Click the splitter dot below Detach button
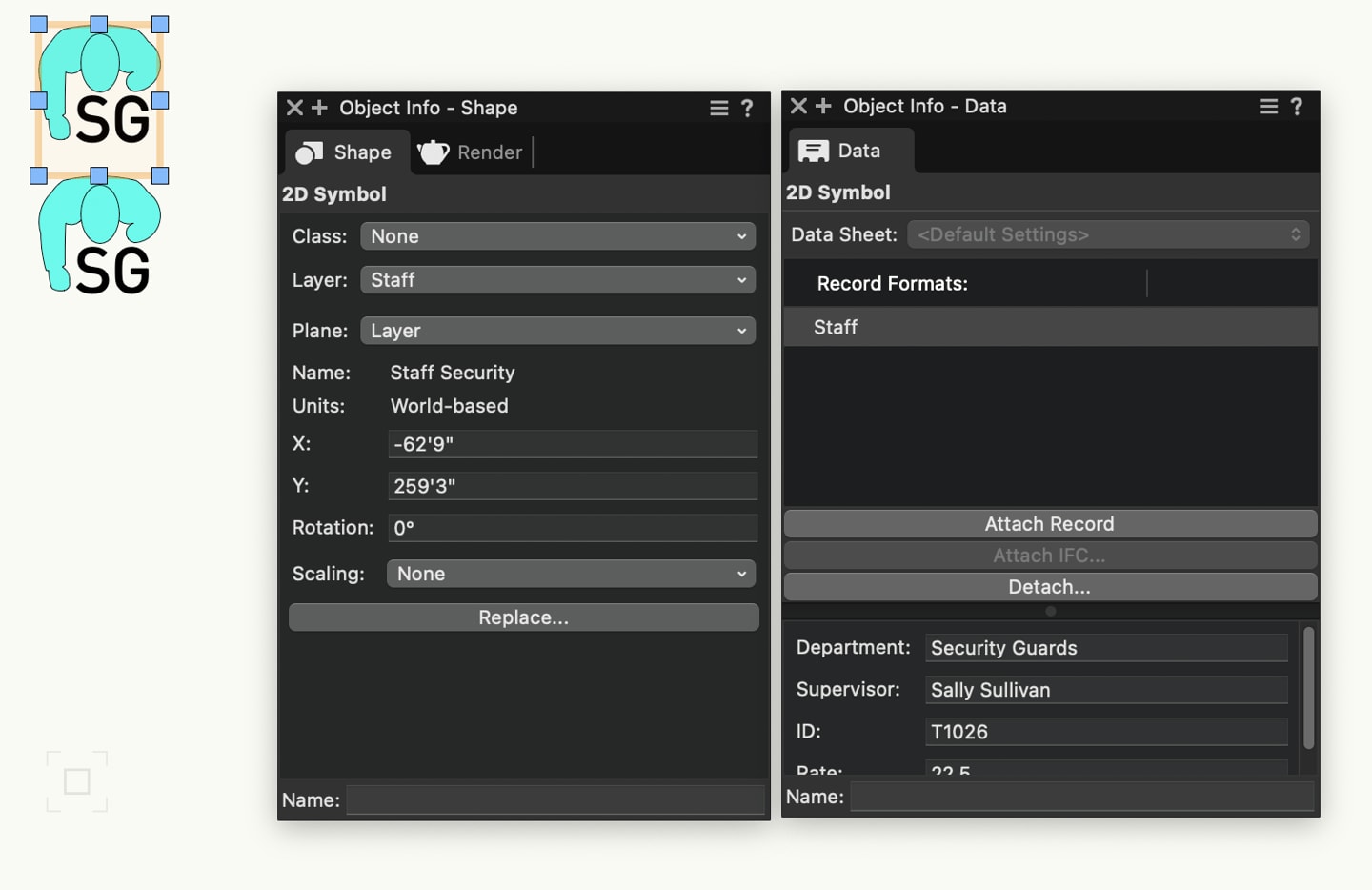 click(1051, 612)
